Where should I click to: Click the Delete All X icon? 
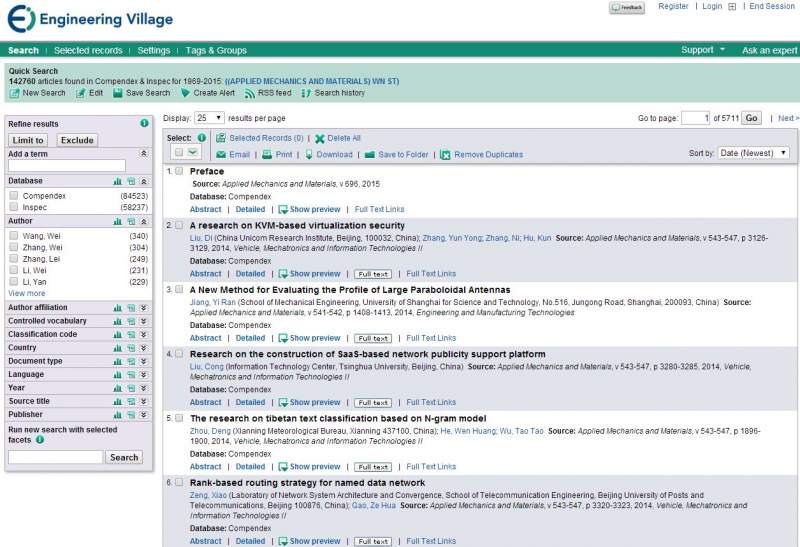pyautogui.click(x=319, y=138)
